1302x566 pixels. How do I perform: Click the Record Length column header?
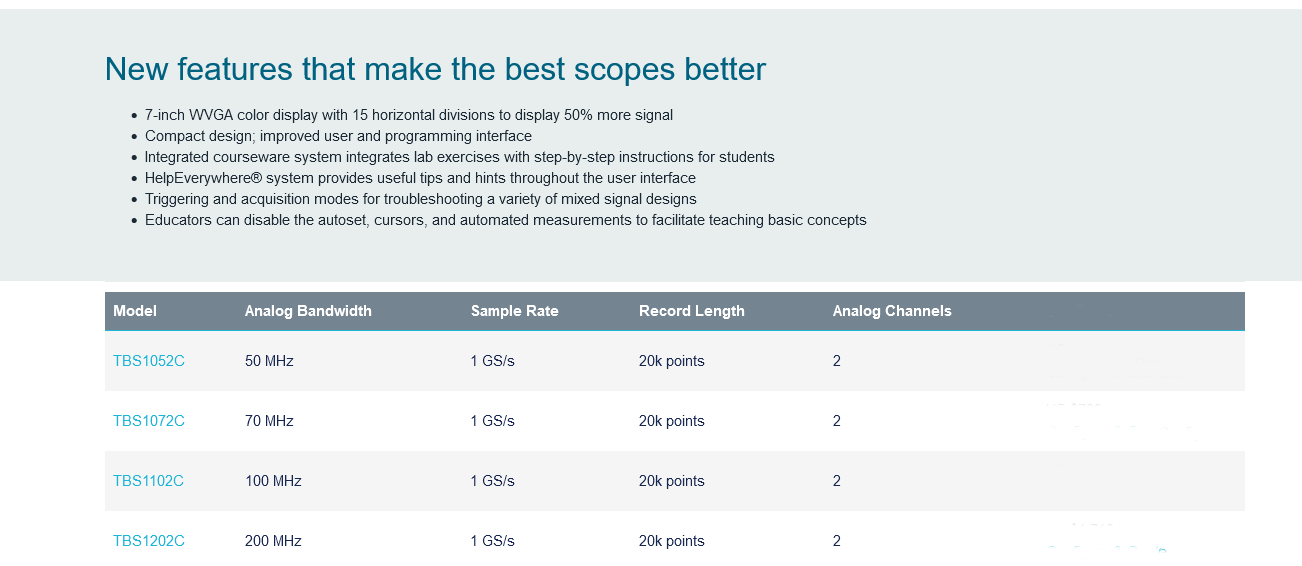(692, 311)
